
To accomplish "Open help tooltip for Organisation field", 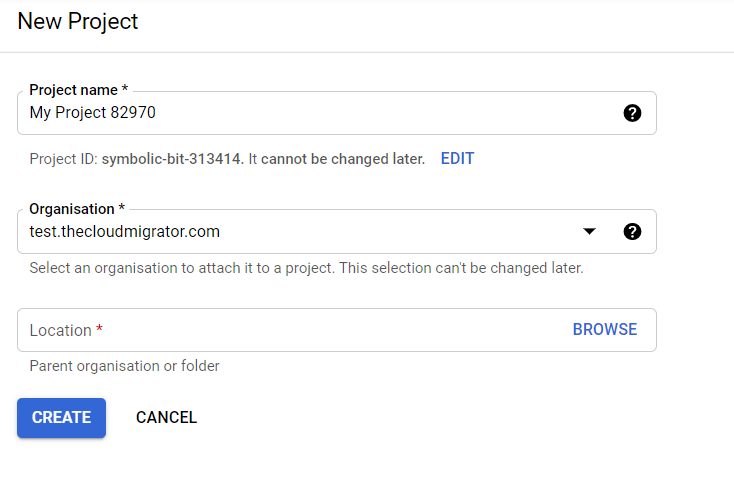I will point(632,231).
